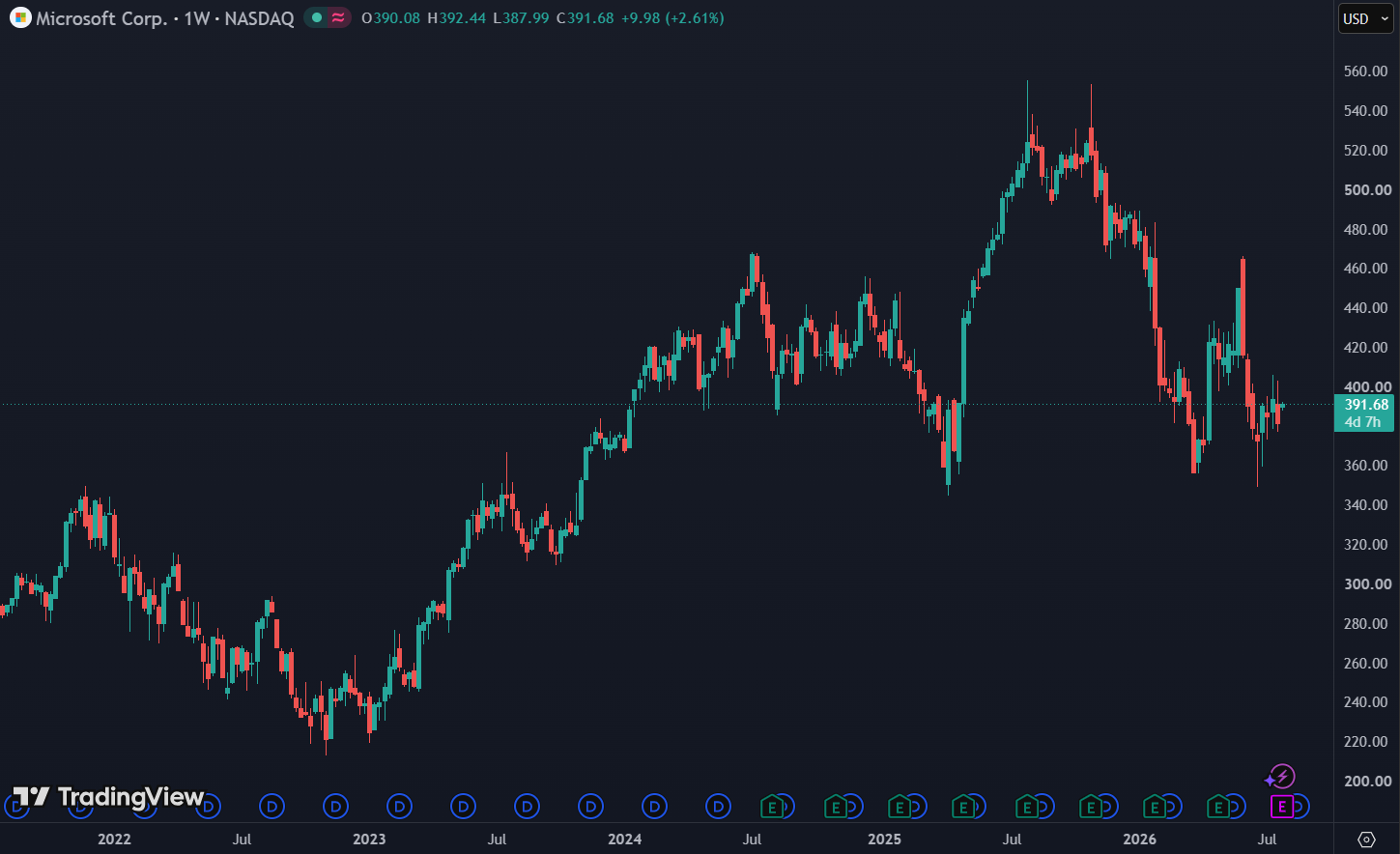Click the Jul label between 2025 and 2026
The height and width of the screenshot is (854, 1400).
tap(1012, 840)
